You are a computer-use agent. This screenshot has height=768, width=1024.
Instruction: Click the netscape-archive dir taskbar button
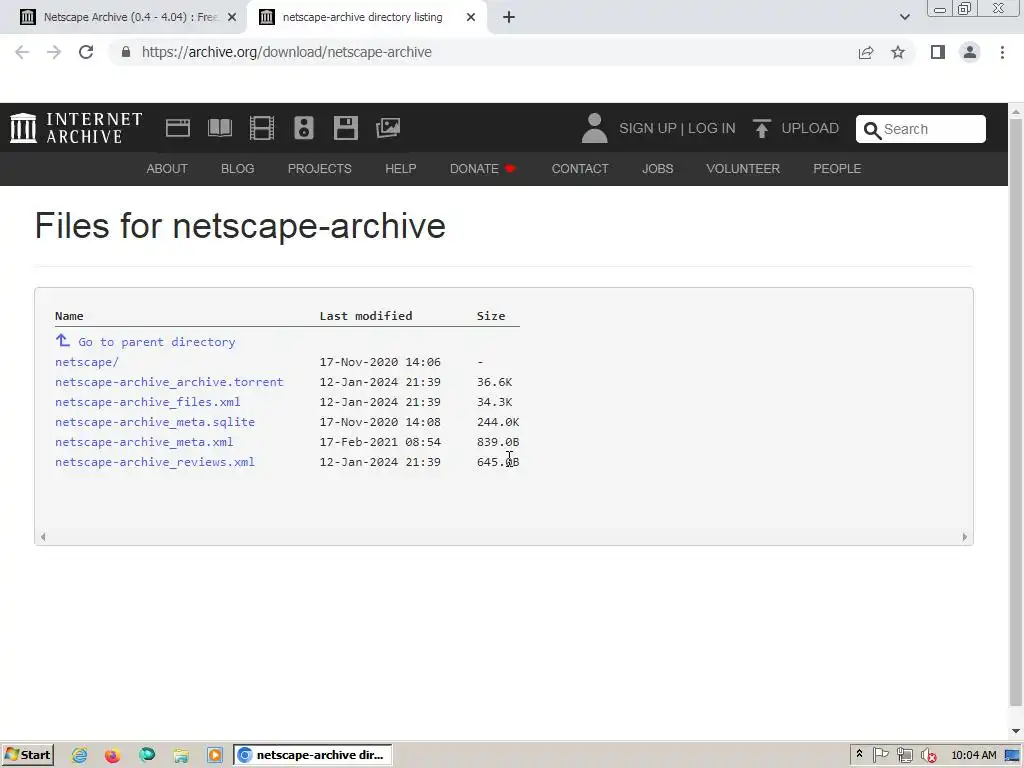pyautogui.click(x=312, y=755)
